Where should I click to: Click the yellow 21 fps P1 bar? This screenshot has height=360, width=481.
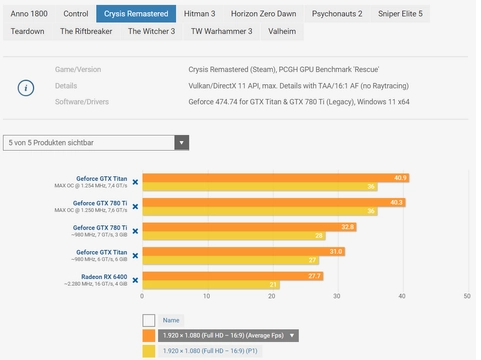(211, 285)
